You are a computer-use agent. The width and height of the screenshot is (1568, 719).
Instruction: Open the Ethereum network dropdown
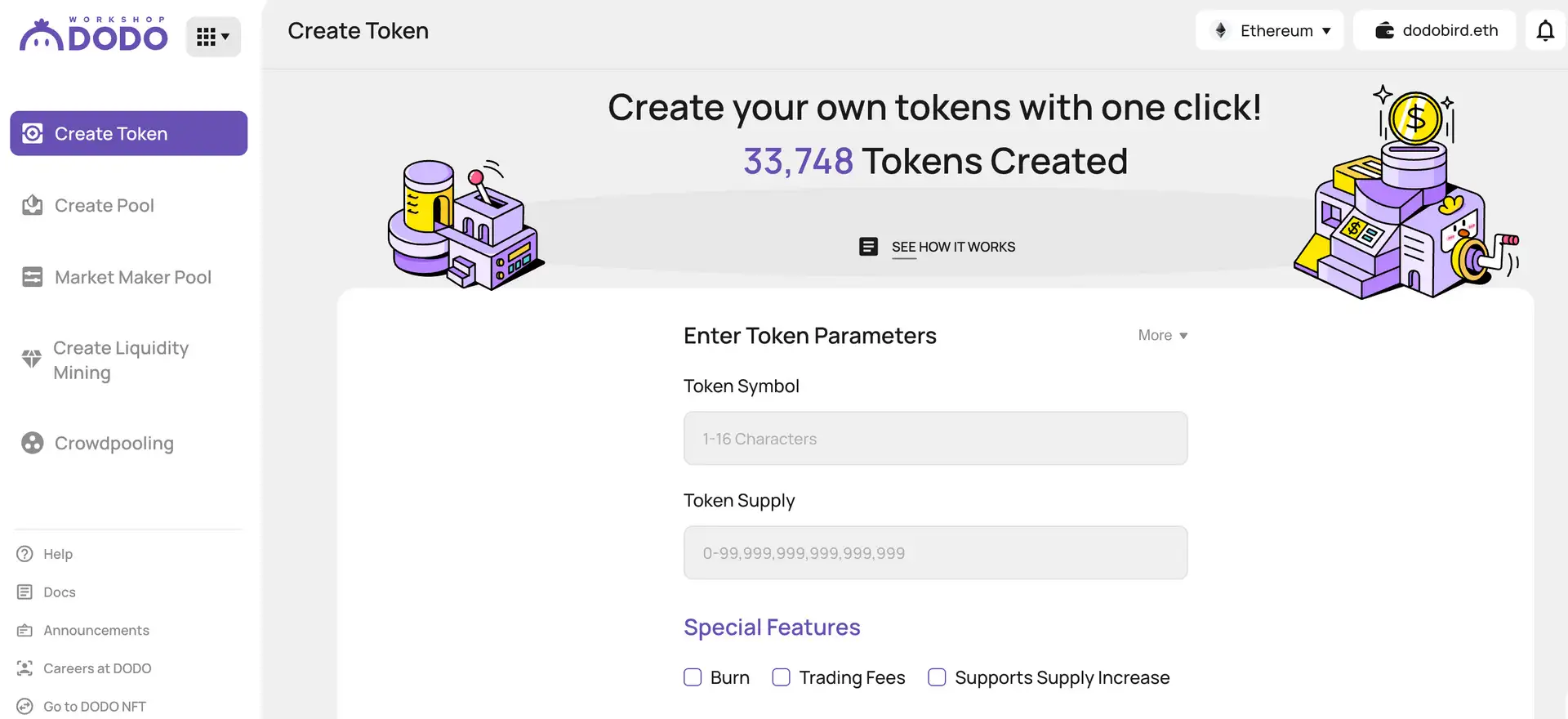click(x=1270, y=31)
